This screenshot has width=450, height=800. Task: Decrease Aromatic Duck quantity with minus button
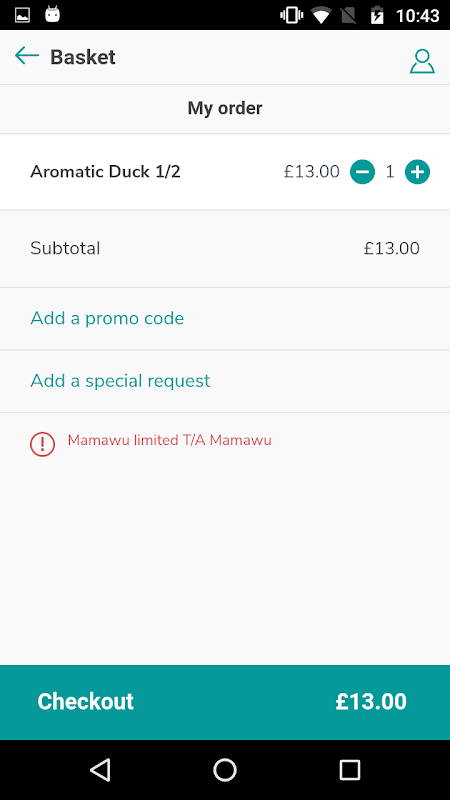pos(362,172)
